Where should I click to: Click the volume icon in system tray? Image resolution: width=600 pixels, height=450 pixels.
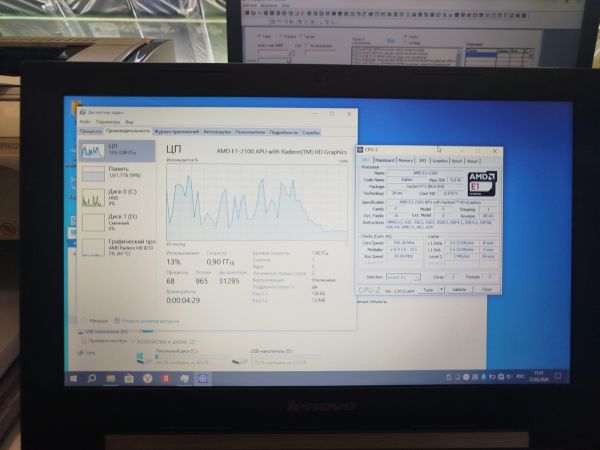click(509, 377)
